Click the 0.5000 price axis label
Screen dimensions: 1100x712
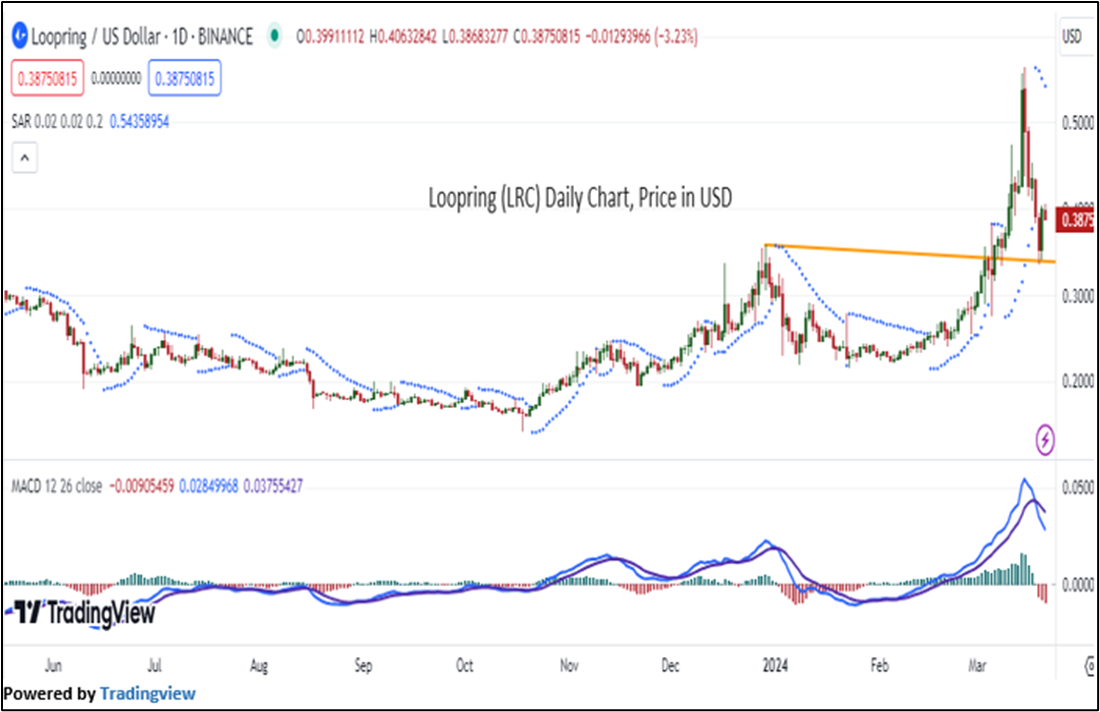(x=1078, y=123)
